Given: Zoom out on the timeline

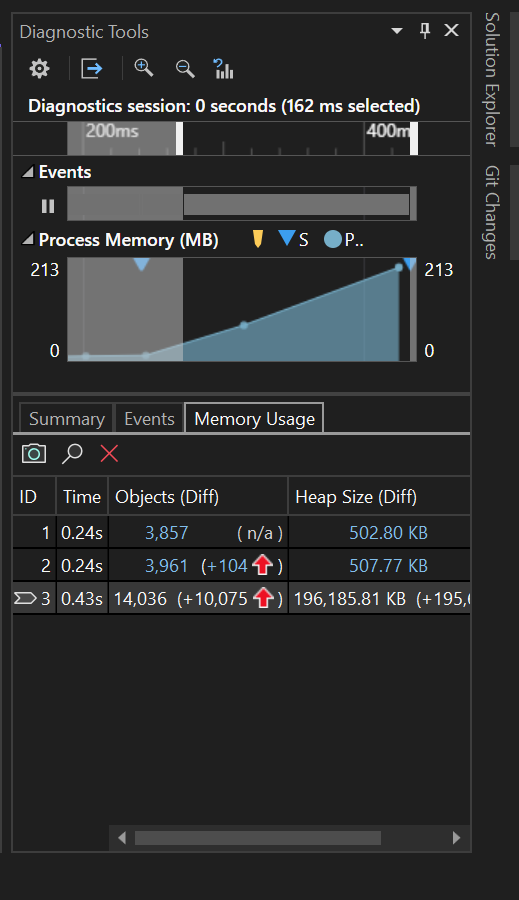Looking at the screenshot, I should (x=185, y=69).
